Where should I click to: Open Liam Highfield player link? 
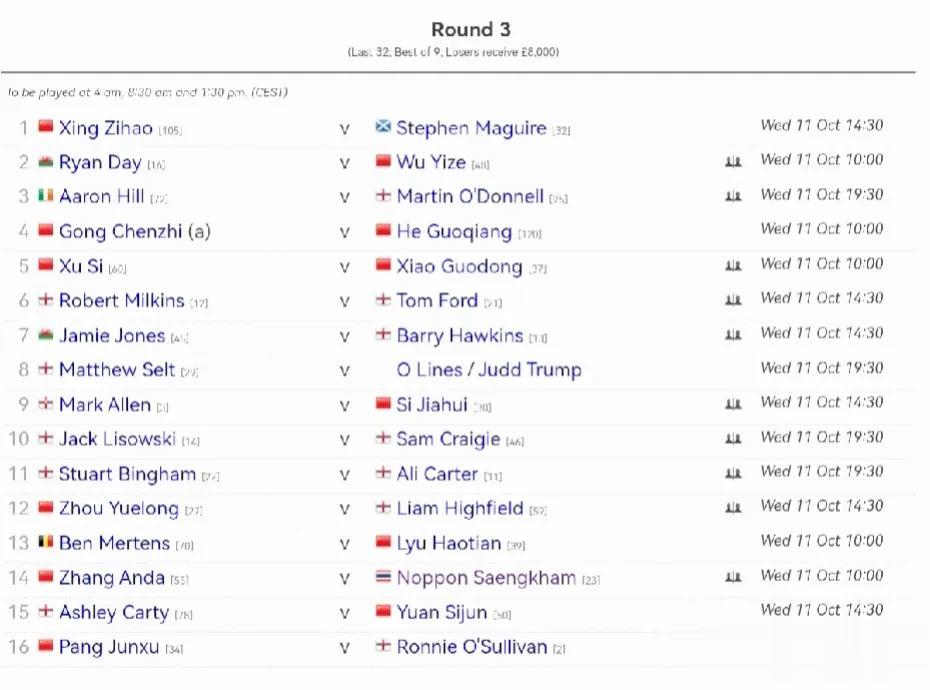(460, 508)
